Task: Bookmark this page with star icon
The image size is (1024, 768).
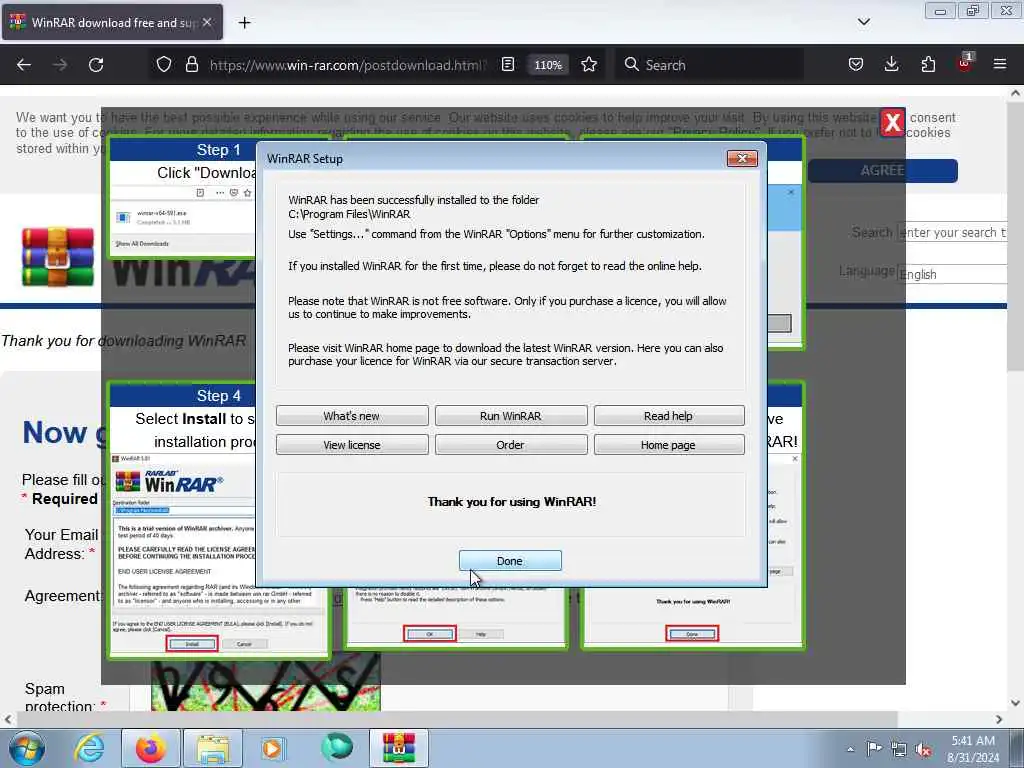Action: click(589, 65)
